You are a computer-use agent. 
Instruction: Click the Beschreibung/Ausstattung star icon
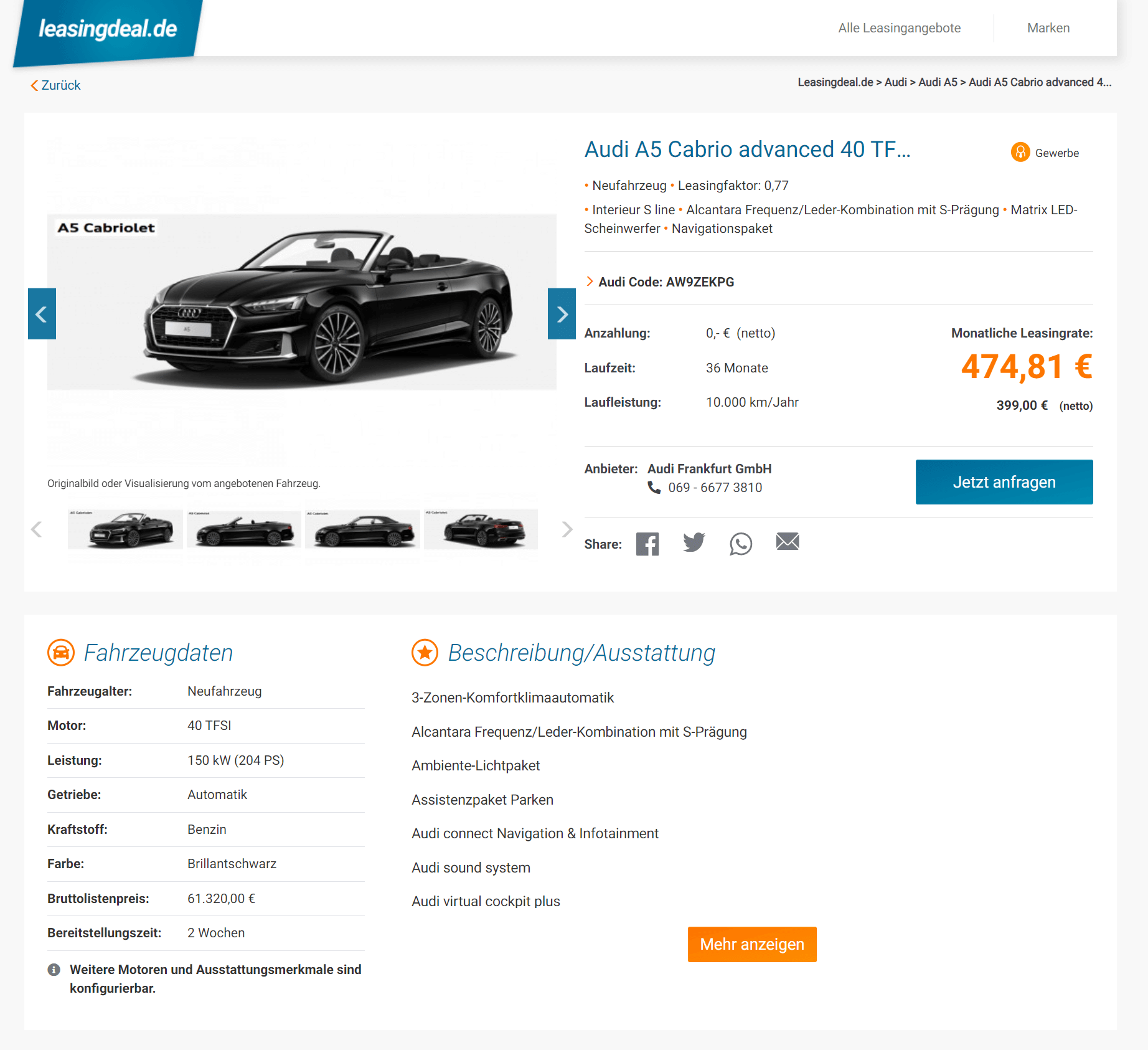pos(425,653)
